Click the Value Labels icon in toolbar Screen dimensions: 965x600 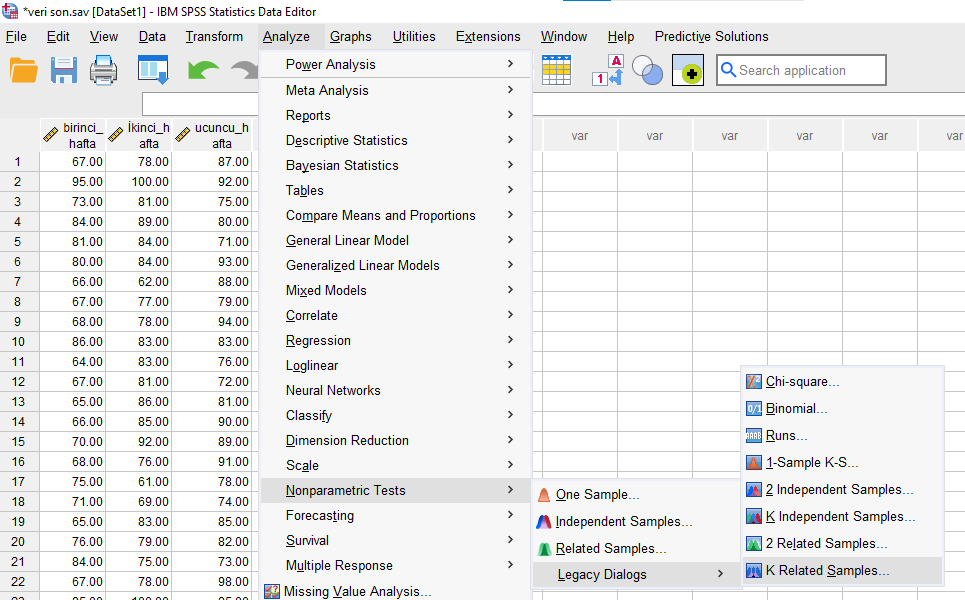click(608, 70)
